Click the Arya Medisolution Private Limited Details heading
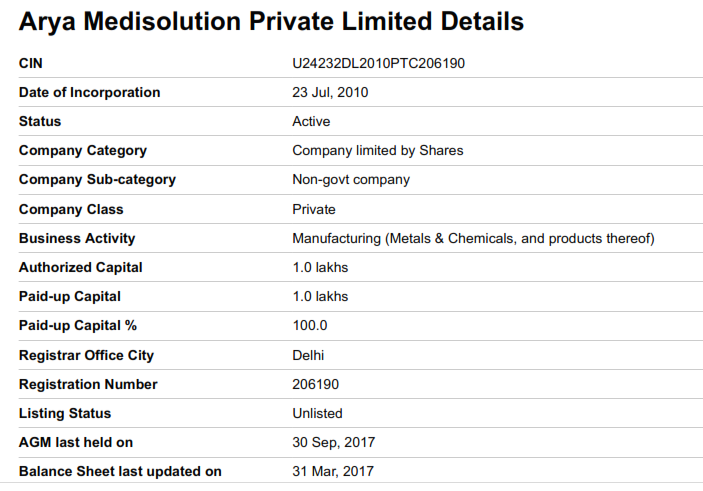This screenshot has width=703, height=491. tap(271, 22)
